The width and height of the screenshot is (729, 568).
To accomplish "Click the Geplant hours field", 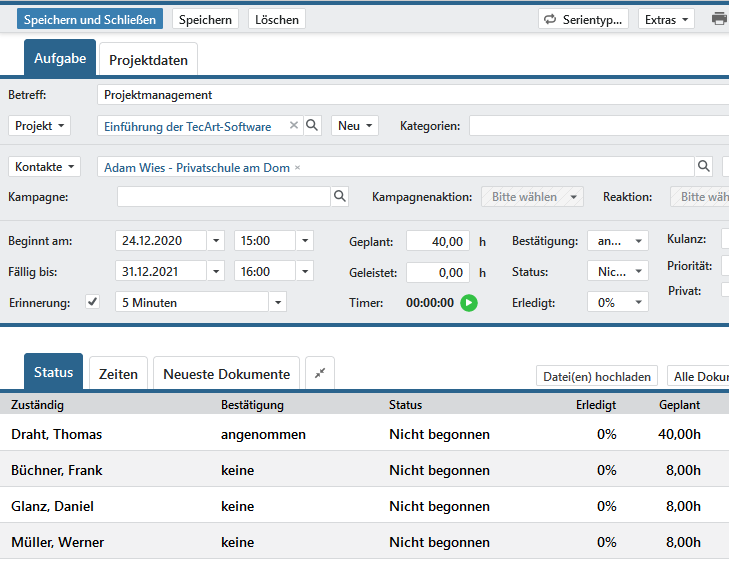I will tap(437, 241).
